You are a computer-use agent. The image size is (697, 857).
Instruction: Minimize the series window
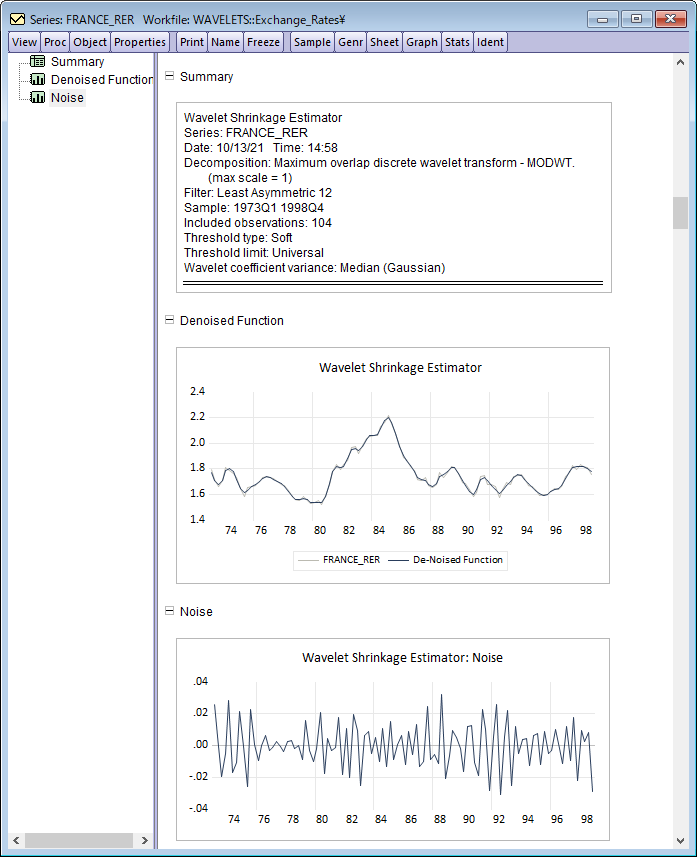[602, 19]
